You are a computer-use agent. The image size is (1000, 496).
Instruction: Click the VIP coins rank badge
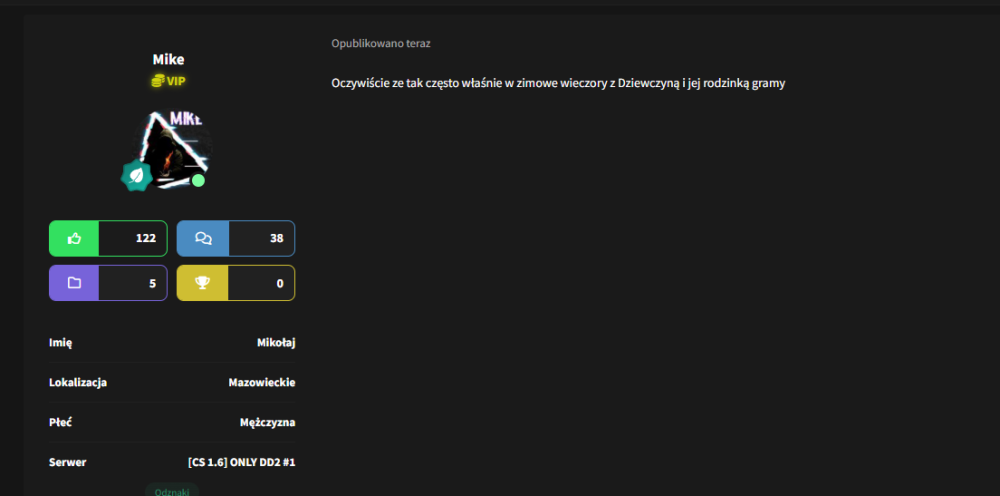pyautogui.click(x=168, y=81)
